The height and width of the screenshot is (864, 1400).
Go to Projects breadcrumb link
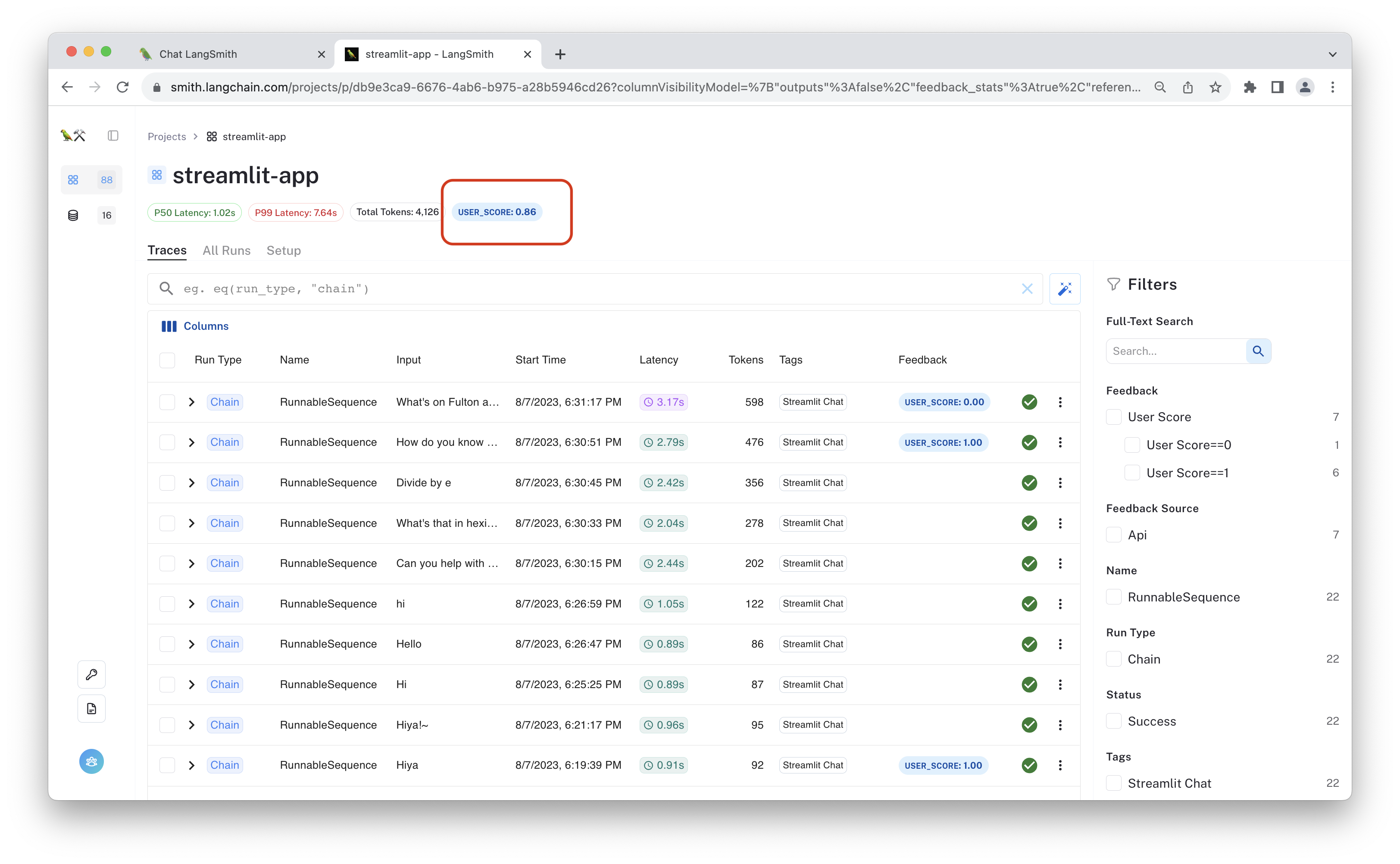[x=167, y=137]
